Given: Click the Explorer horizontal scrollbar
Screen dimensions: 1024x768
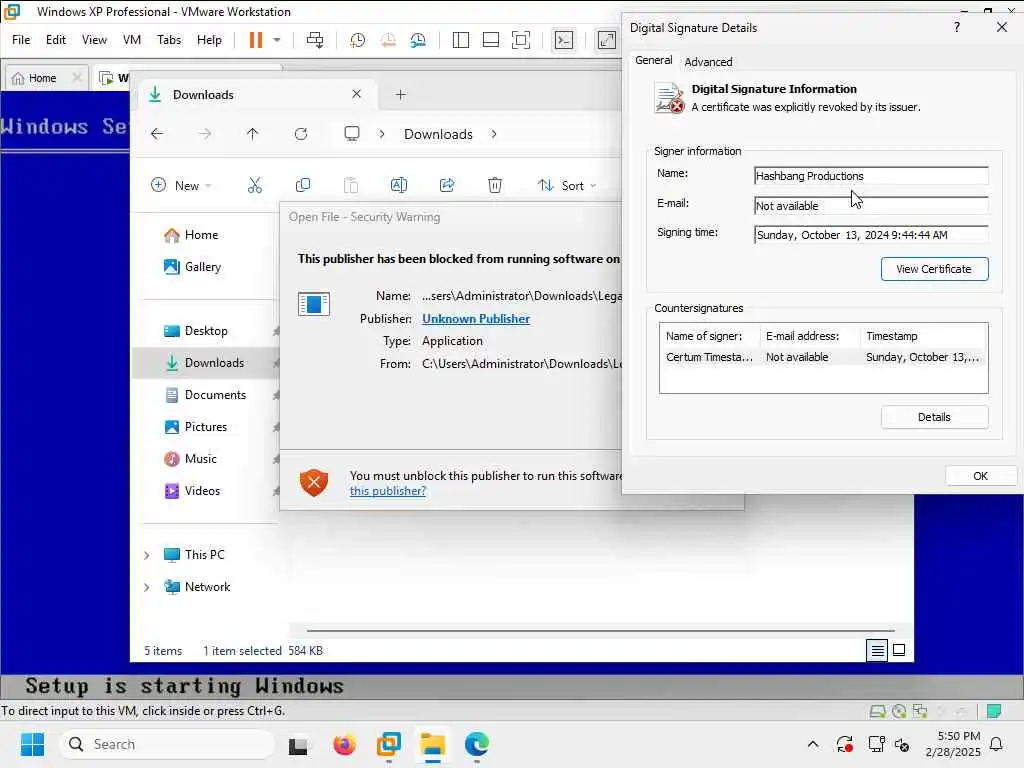Looking at the screenshot, I should tap(601, 631).
